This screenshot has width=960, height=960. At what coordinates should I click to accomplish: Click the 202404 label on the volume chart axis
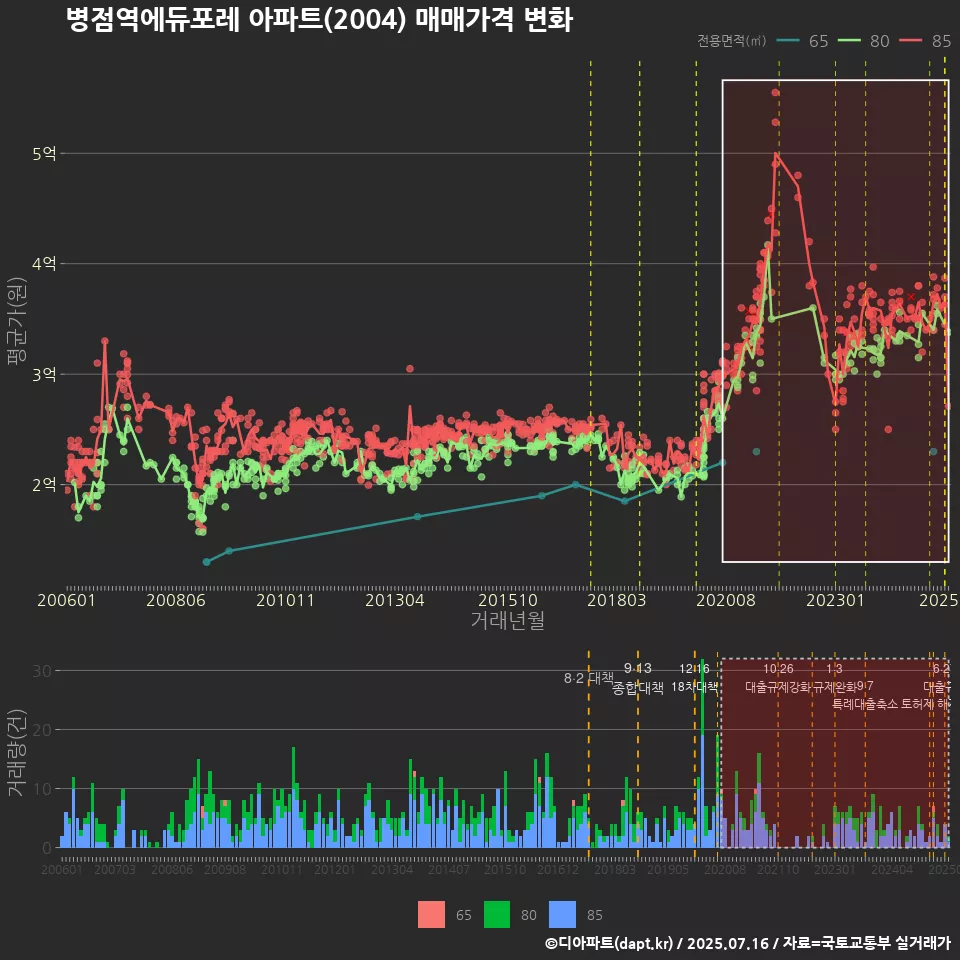click(x=892, y=869)
